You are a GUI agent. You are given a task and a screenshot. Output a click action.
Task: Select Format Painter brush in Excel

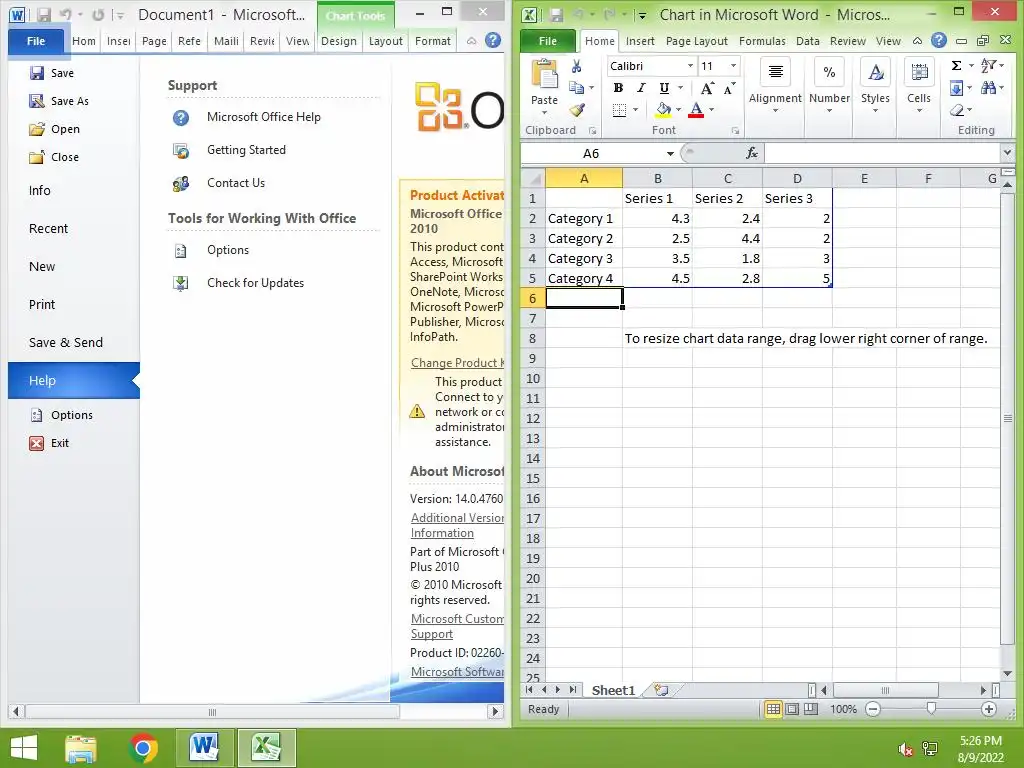click(x=577, y=110)
